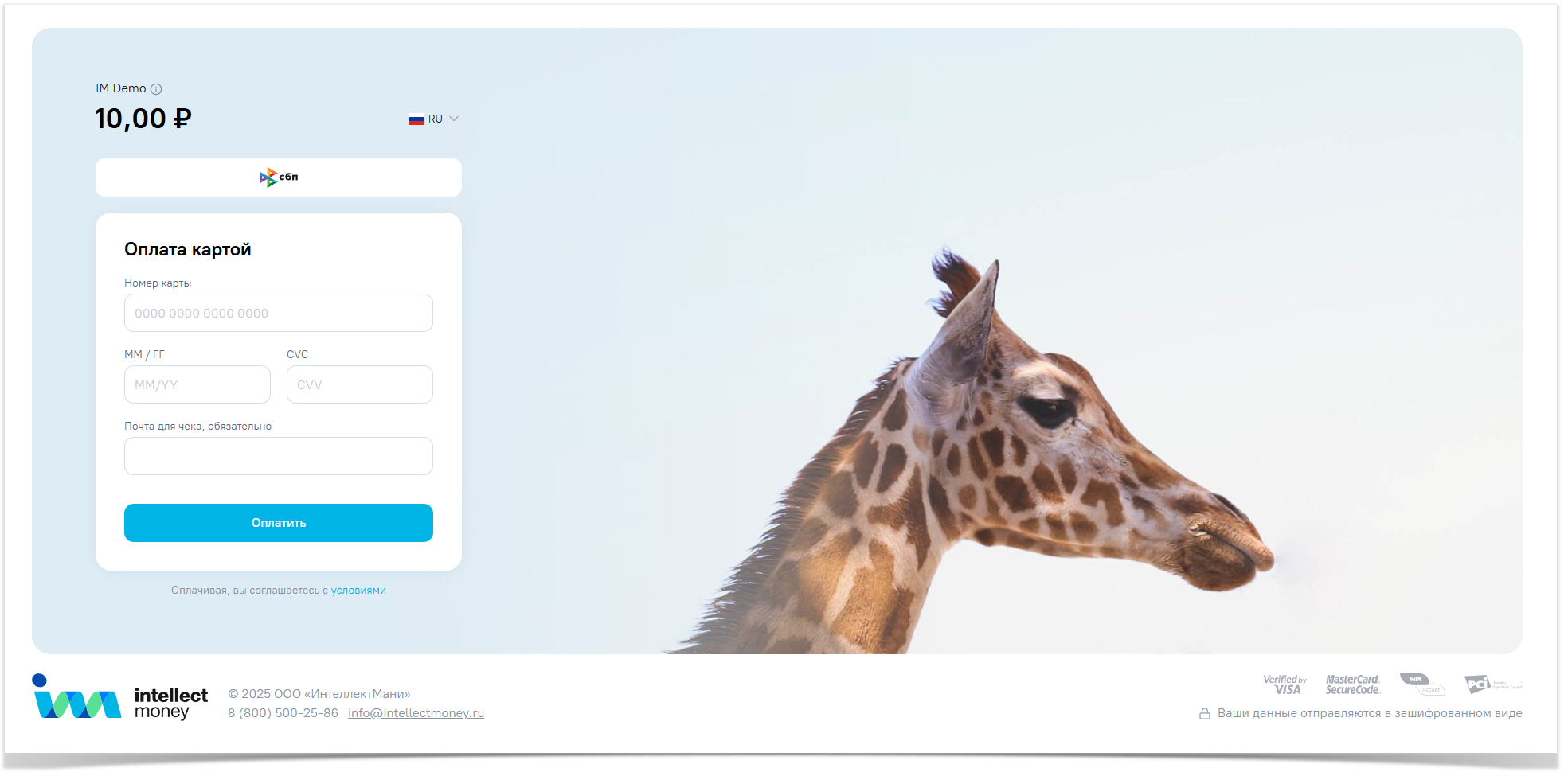The width and height of the screenshot is (1568, 776).
Task: Click the lock icon beside encryption notice
Action: [1205, 714]
